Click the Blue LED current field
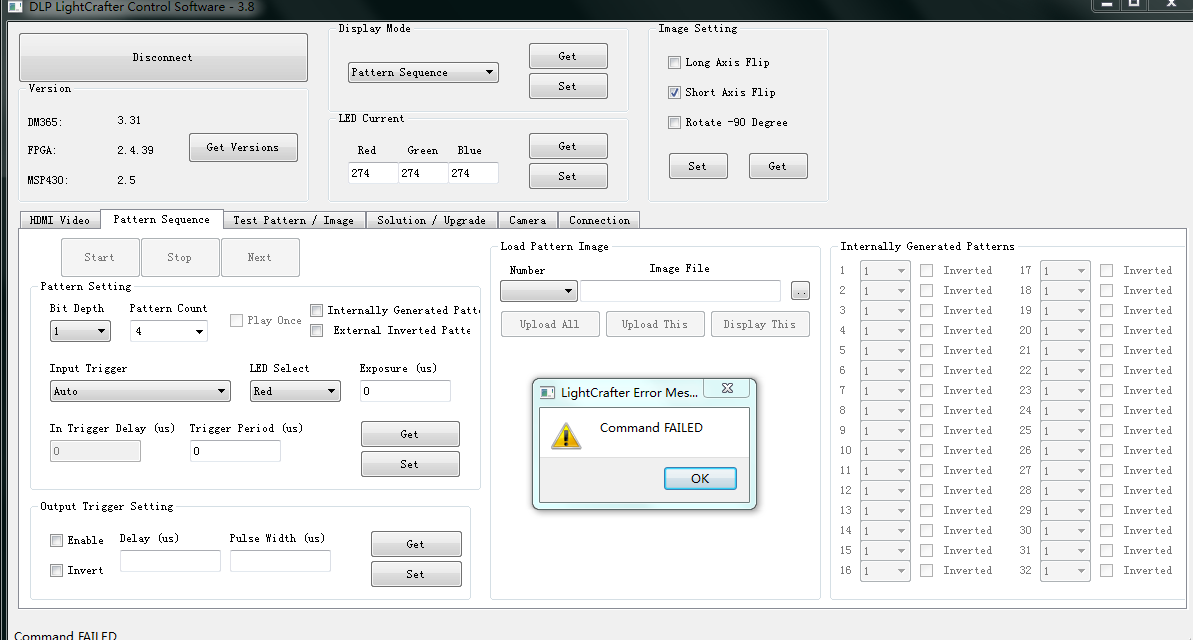 coord(473,173)
